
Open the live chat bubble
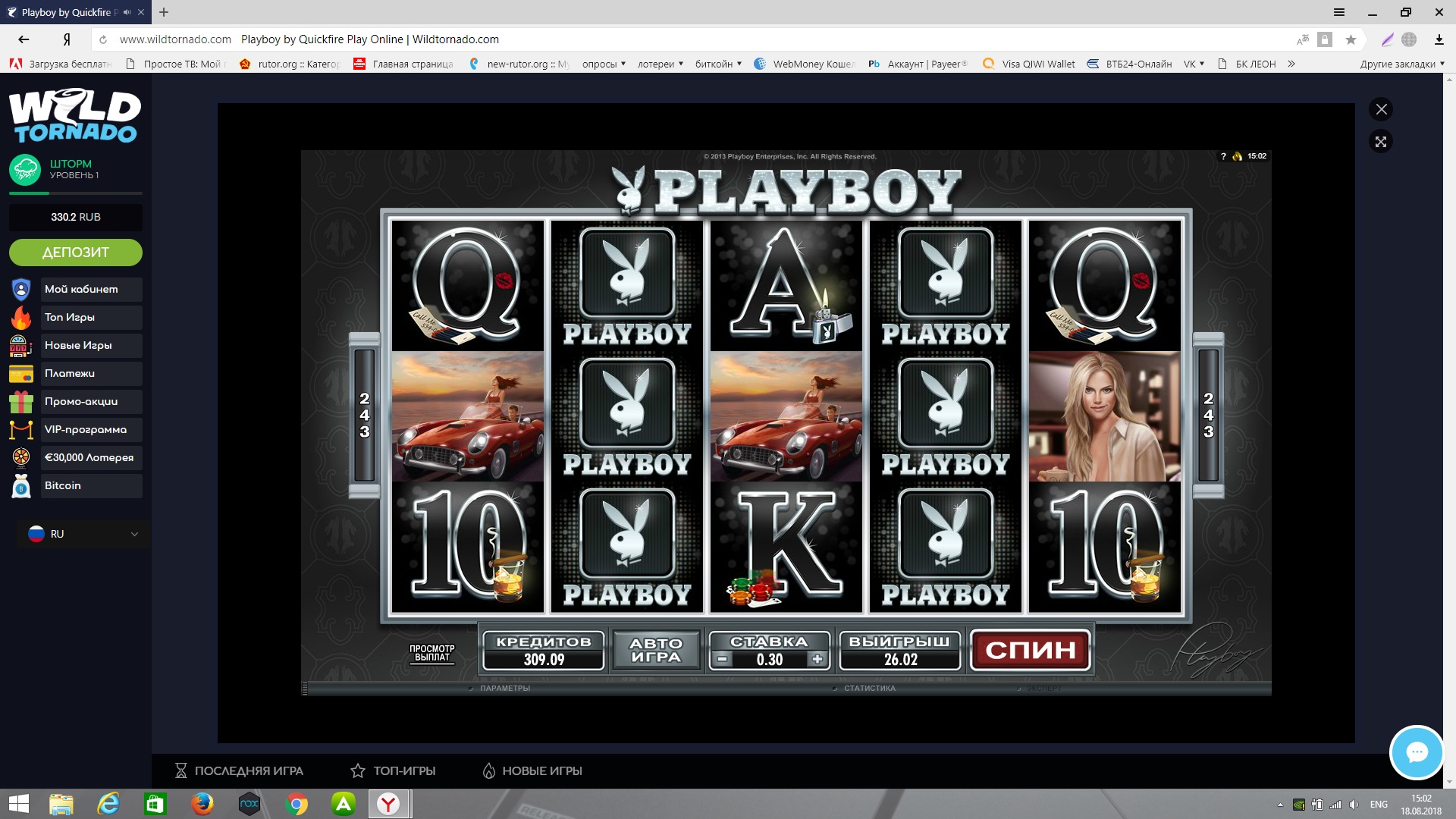[x=1416, y=752]
